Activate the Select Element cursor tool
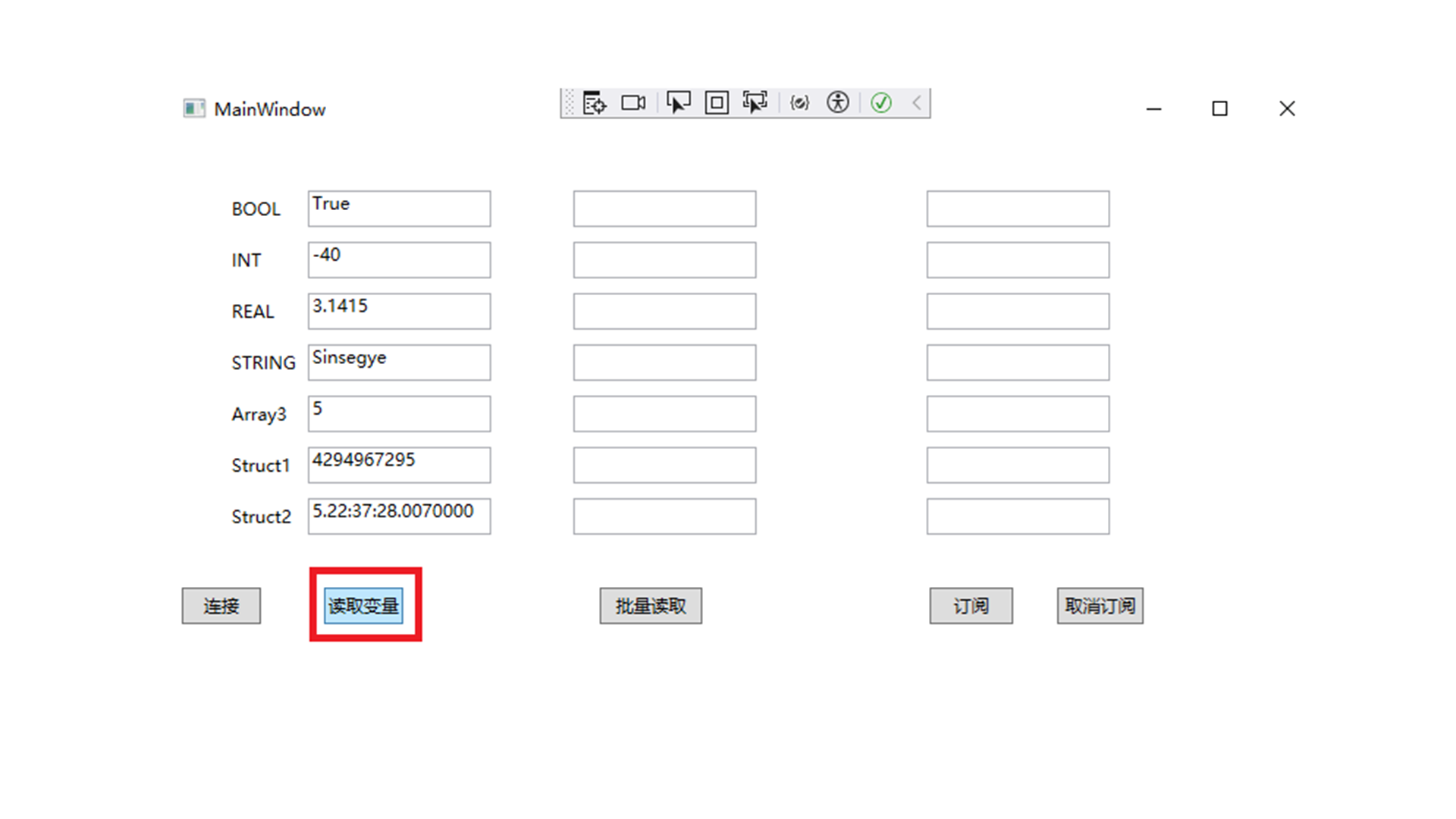This screenshot has width=1456, height=819. pos(678,103)
